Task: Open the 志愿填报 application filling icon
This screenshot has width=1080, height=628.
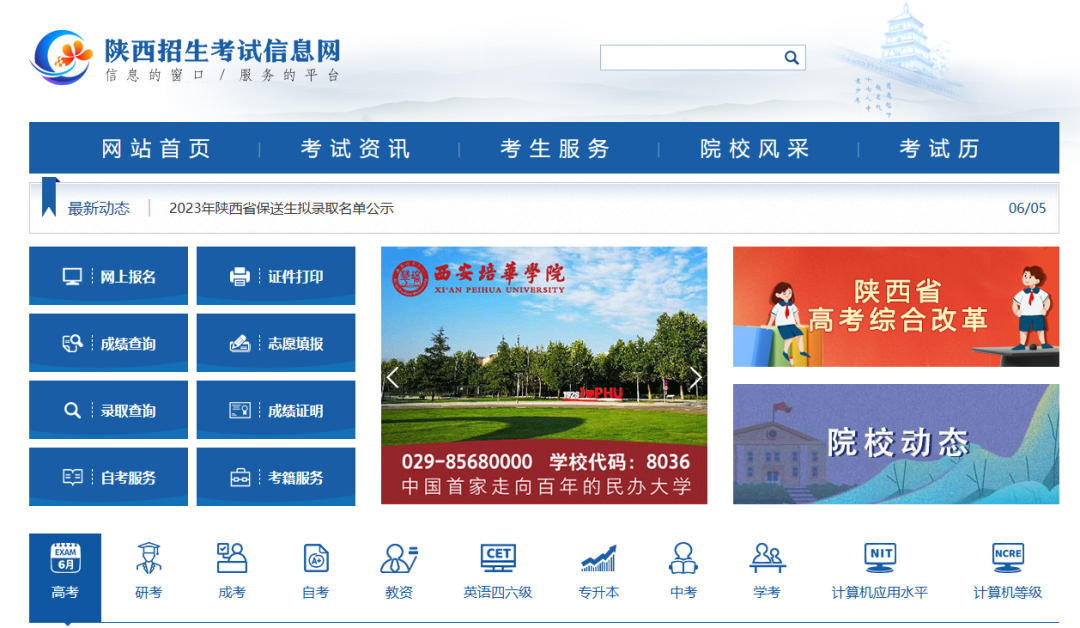Action: [x=275, y=342]
